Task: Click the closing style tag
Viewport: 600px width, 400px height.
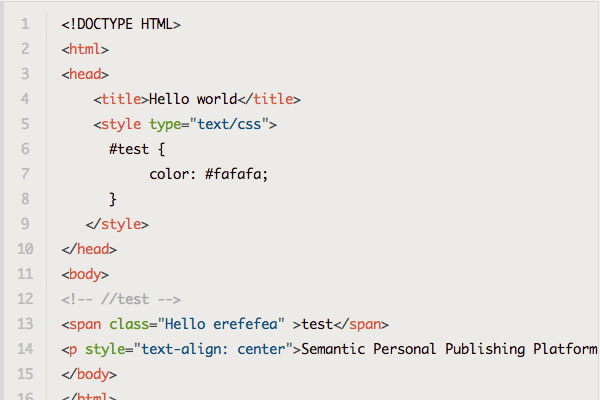Action: tap(118, 224)
